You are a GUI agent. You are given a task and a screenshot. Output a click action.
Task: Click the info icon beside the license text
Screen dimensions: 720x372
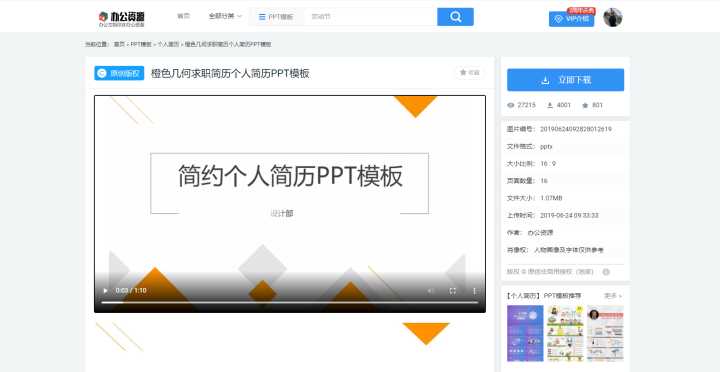606,272
